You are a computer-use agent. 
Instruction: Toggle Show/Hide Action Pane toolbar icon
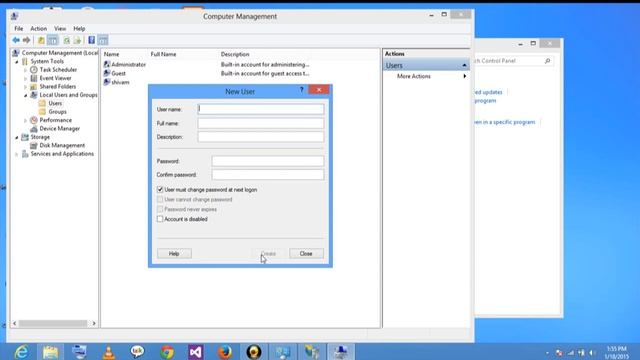point(103,40)
